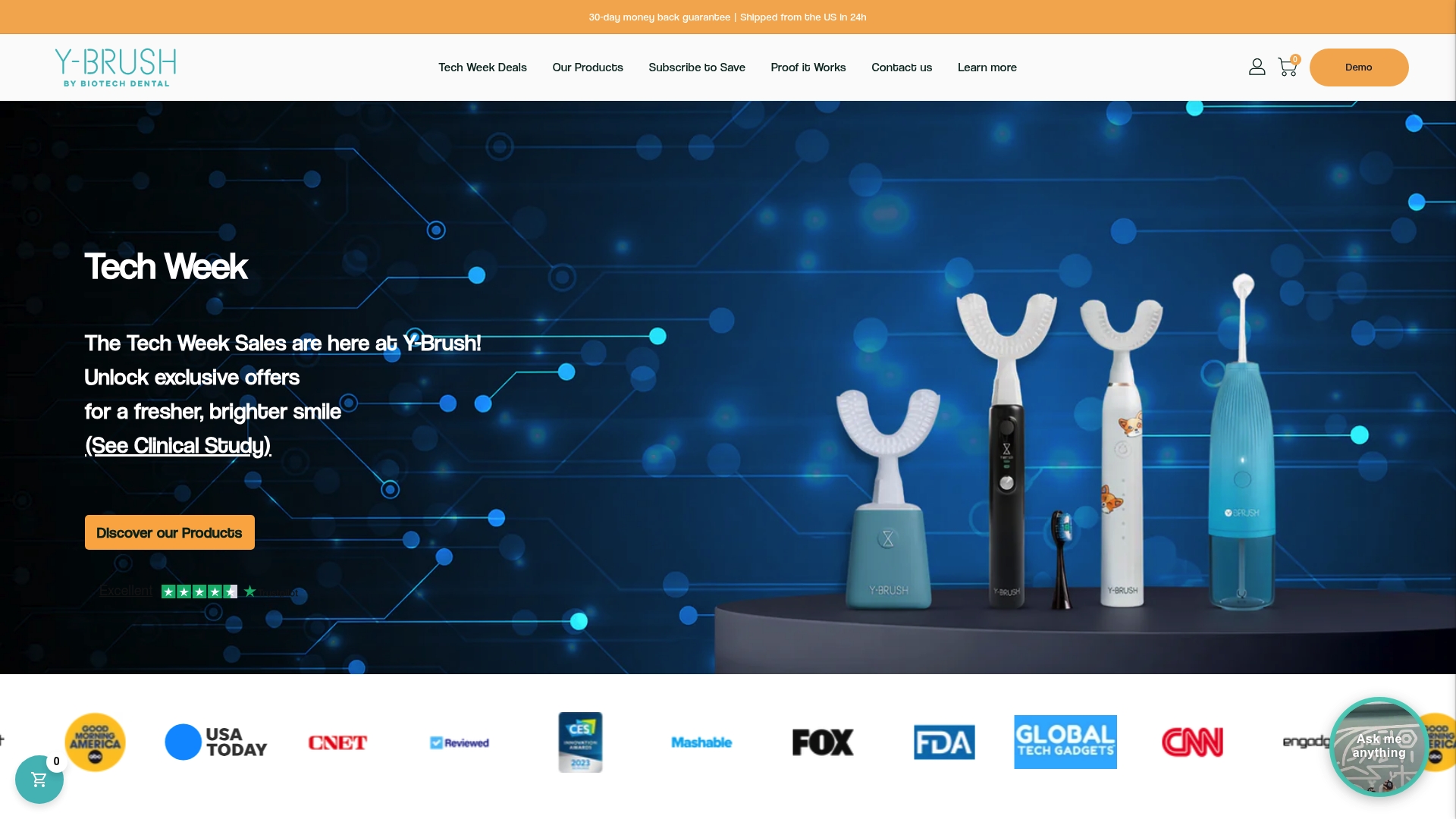
Task: Click the Excellent Trustpilot text
Action: pyautogui.click(x=126, y=591)
